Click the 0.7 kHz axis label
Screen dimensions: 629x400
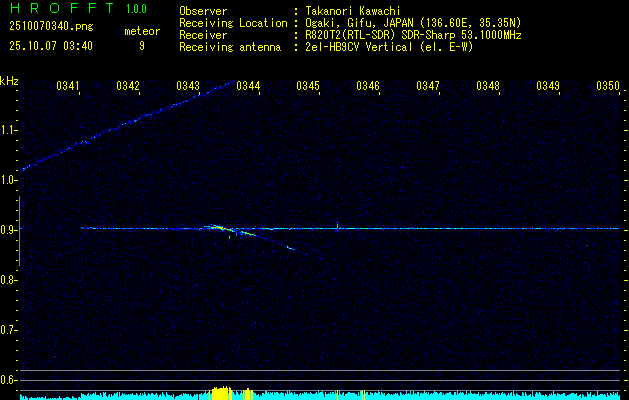pyautogui.click(x=8, y=330)
